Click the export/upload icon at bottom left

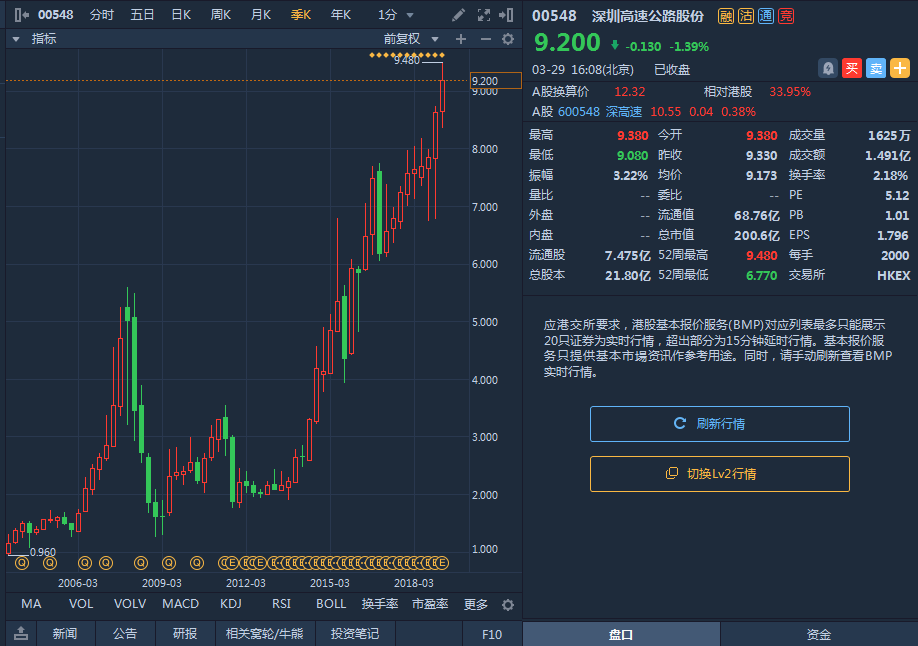coord(19,633)
